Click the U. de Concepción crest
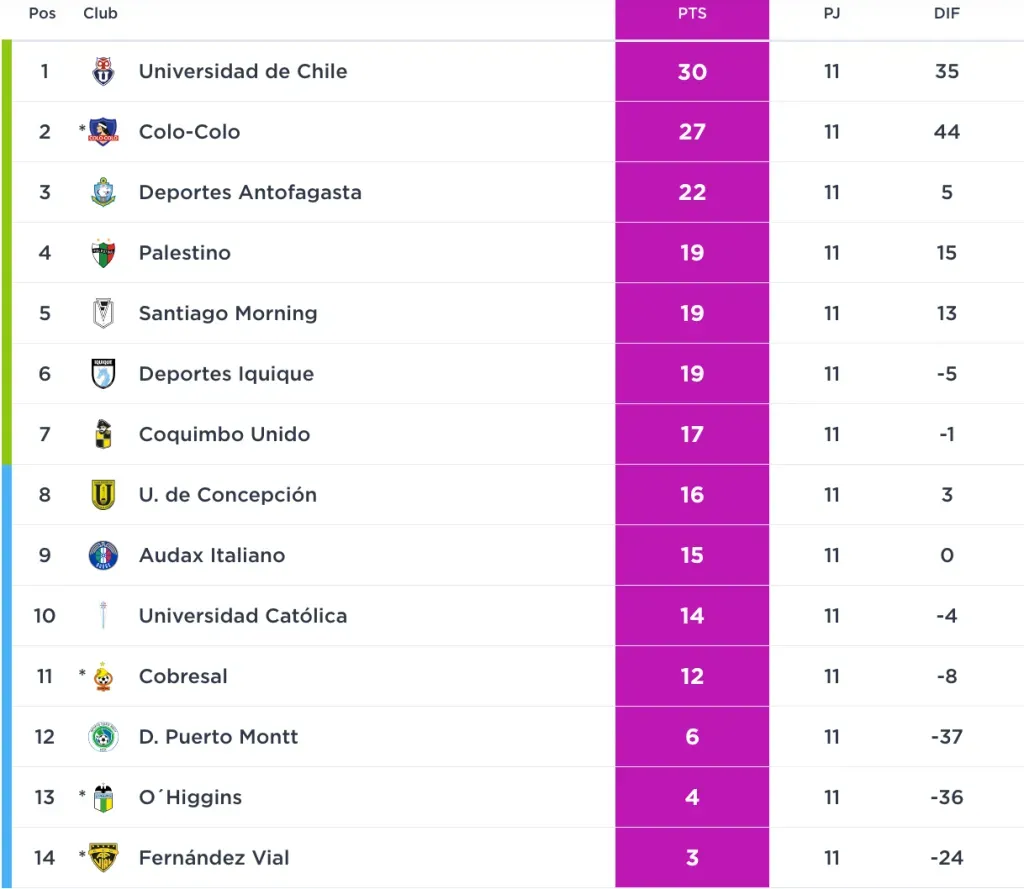The height and width of the screenshot is (889, 1024). [x=103, y=495]
